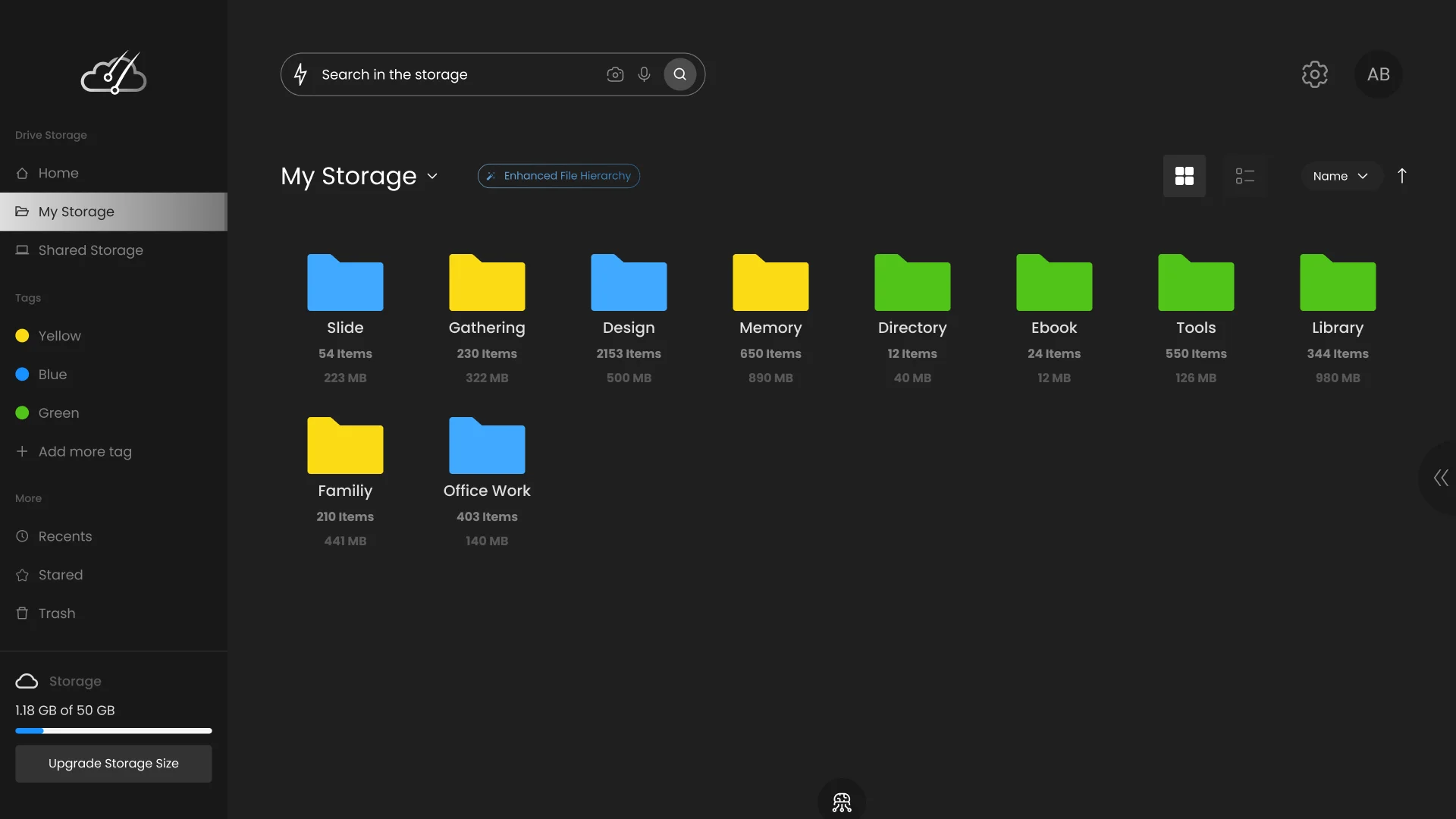The height and width of the screenshot is (819, 1456).
Task: Open Shared Storage in sidebar
Action: (x=114, y=250)
